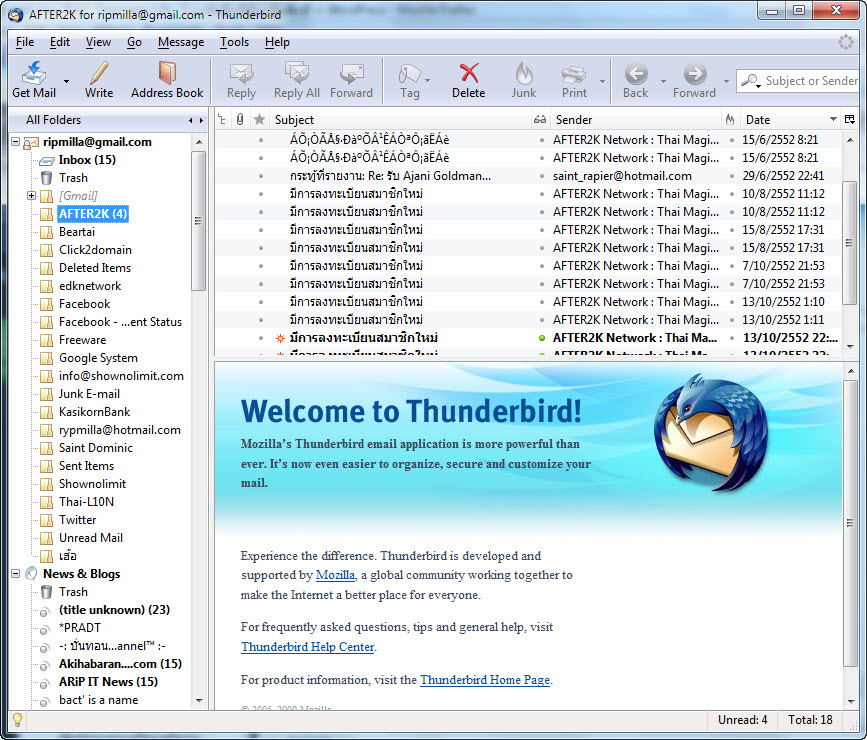
Task: Click the Tag toolbar icon
Action: (409, 79)
